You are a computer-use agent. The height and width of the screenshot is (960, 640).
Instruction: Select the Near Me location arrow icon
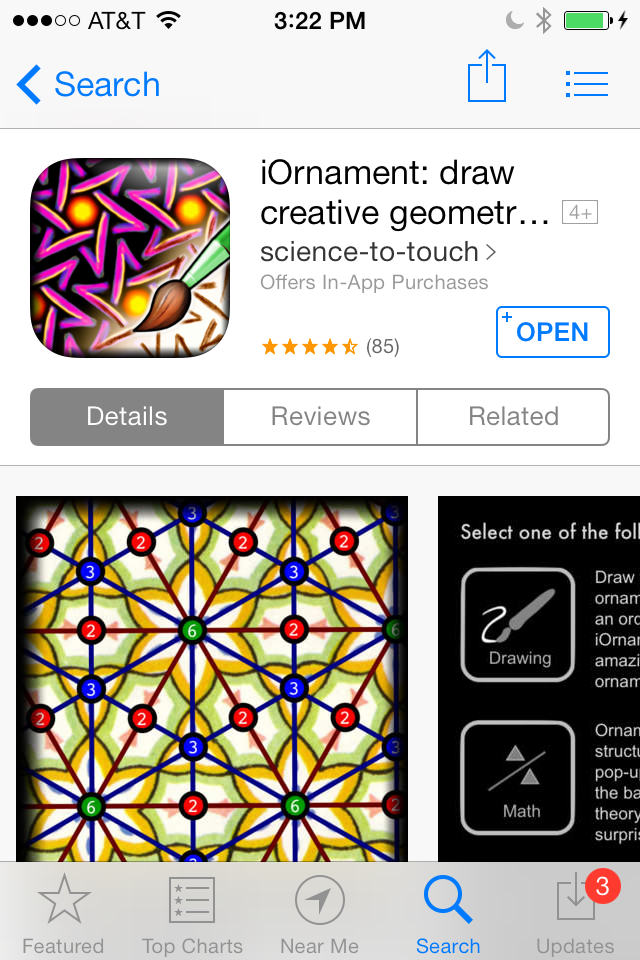click(320, 899)
